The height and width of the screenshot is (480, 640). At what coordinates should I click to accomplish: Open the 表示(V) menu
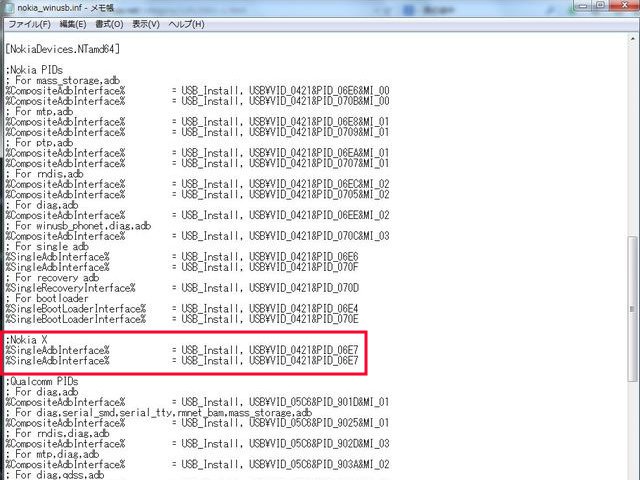[146, 24]
